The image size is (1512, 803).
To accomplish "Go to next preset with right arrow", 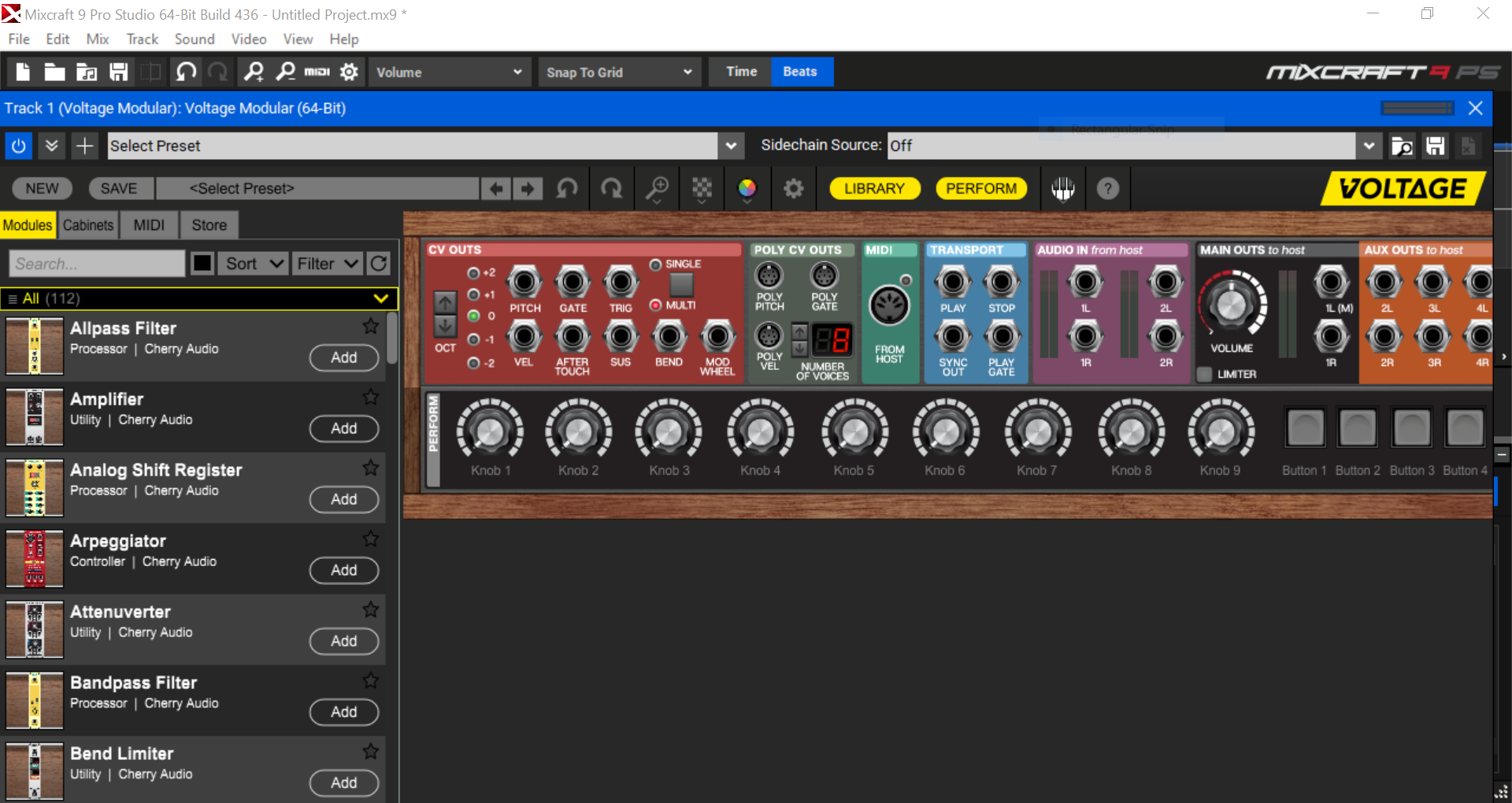I will tap(528, 189).
